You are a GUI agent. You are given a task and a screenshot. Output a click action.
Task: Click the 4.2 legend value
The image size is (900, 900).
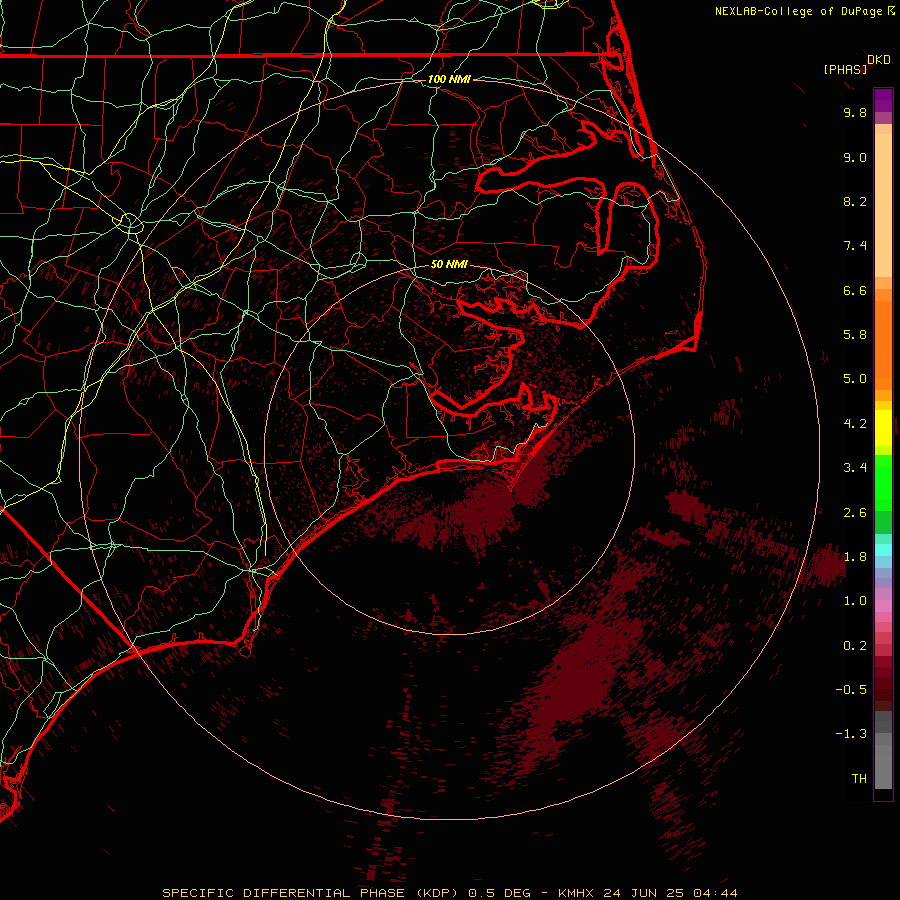click(x=855, y=424)
